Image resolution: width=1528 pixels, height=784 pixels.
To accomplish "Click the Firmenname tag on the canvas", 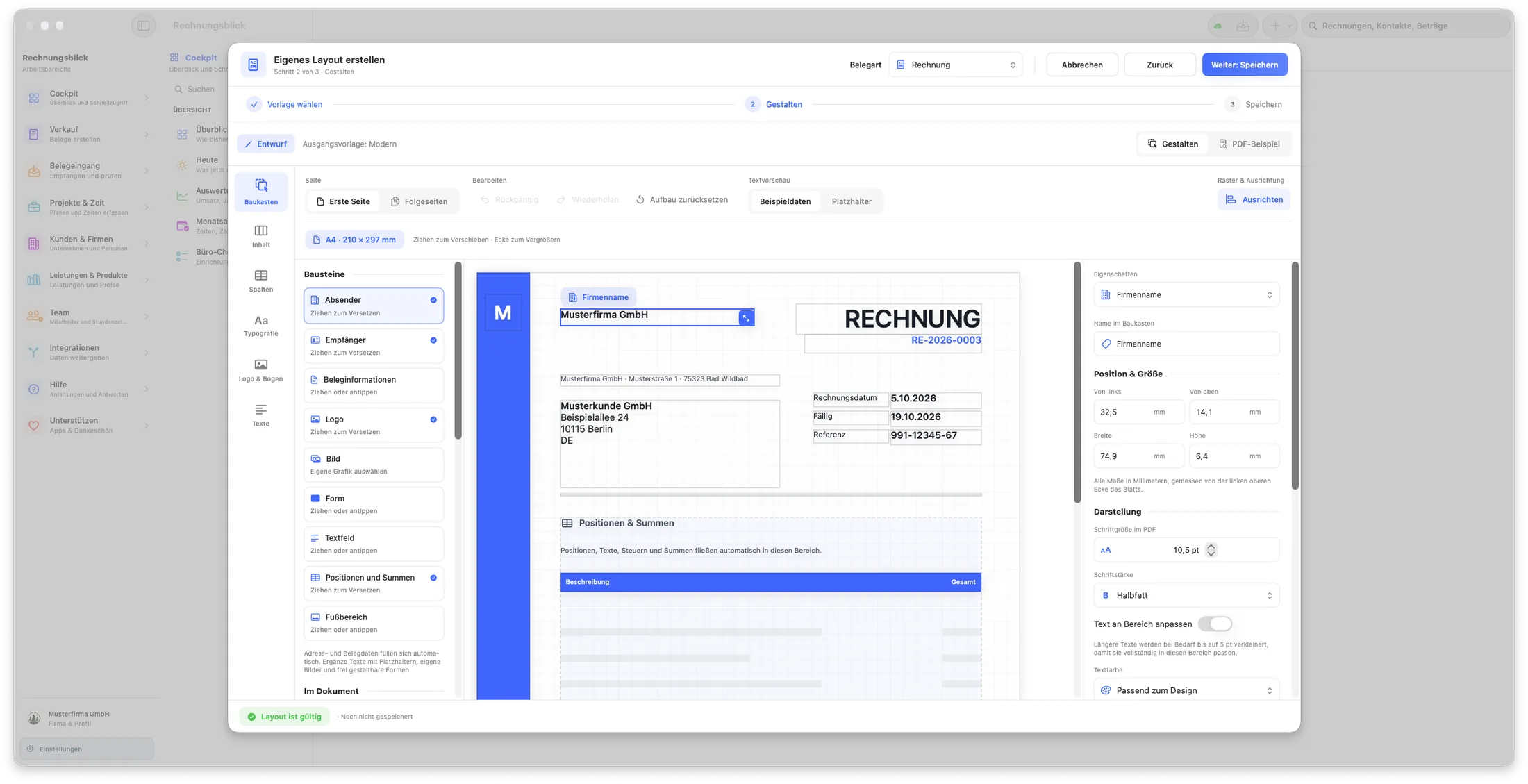I will 598,297.
